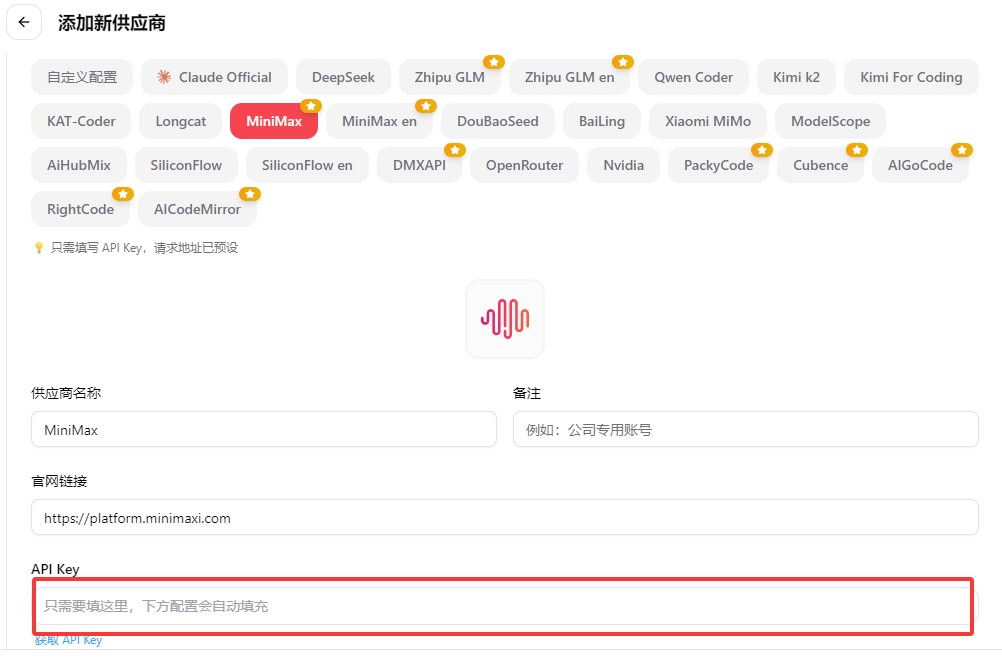Select the DouBaoSeed preset
The image size is (1002, 661).
498,121
